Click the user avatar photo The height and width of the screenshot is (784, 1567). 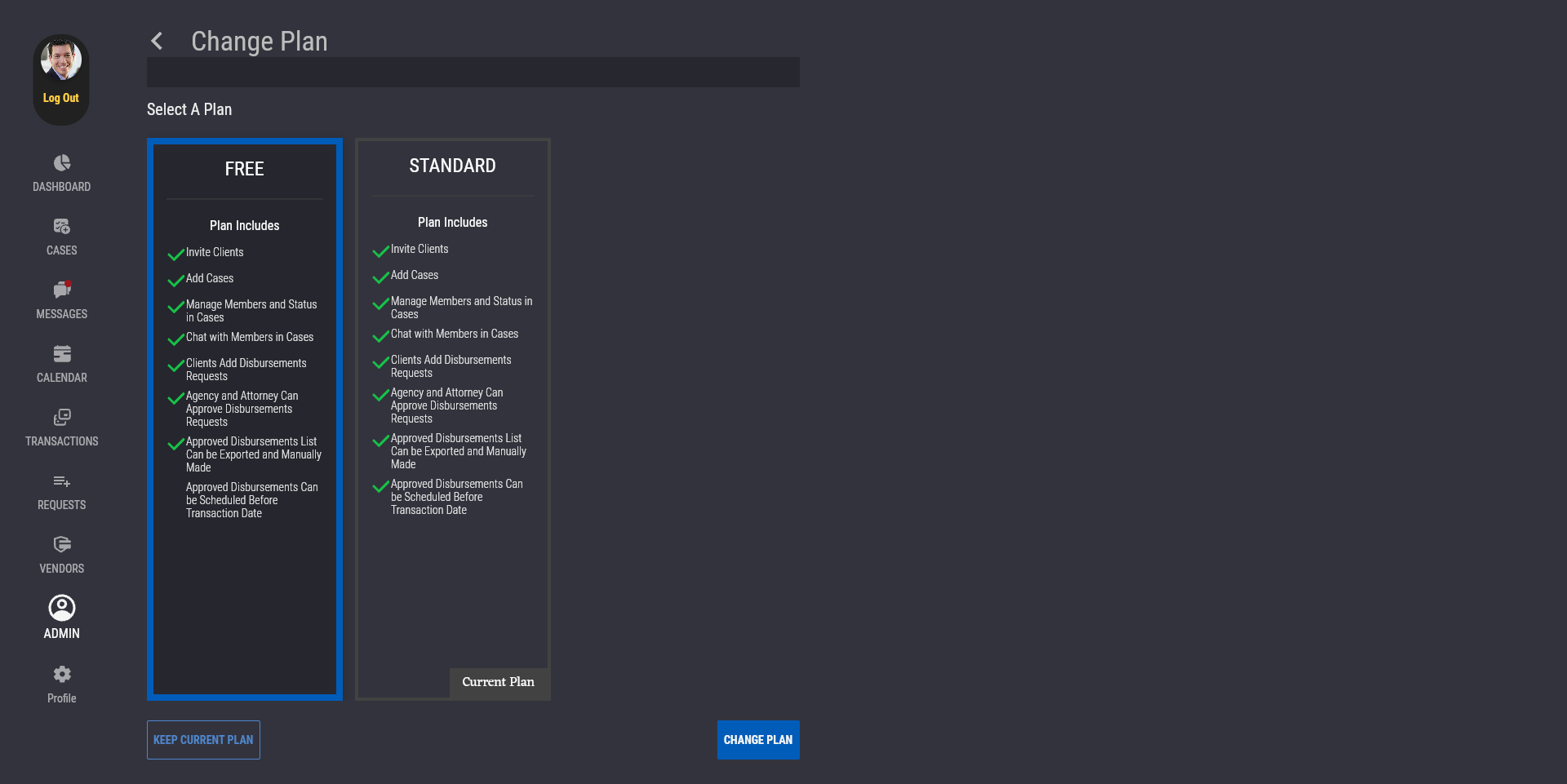click(61, 61)
